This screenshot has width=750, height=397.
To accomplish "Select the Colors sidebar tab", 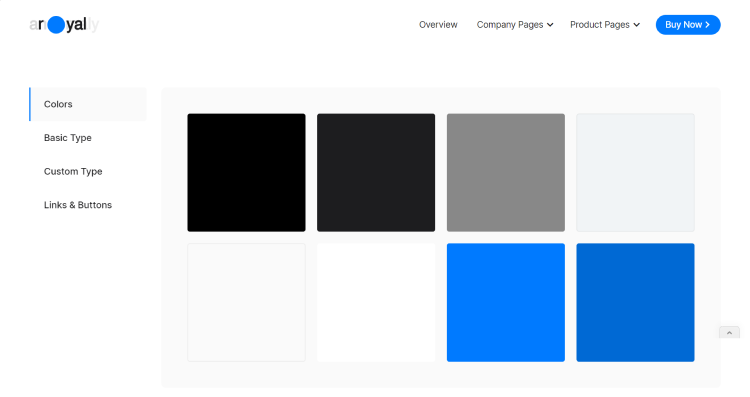I will (x=88, y=104).
